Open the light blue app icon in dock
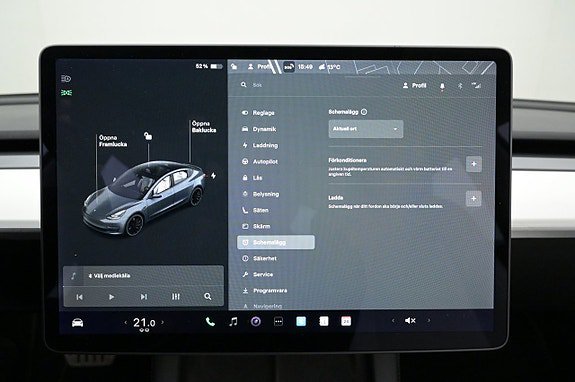575x382 pixels. coord(301,321)
